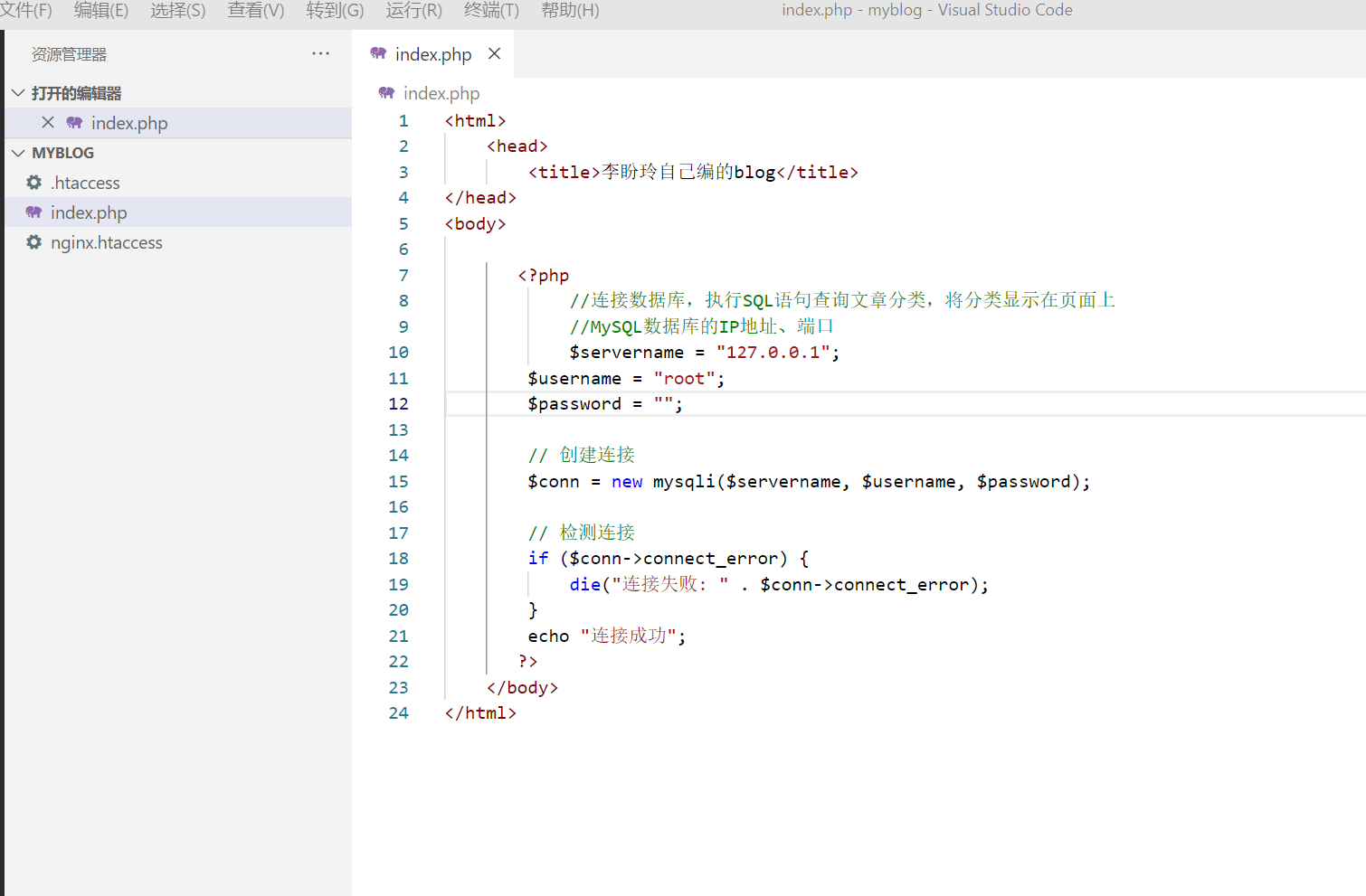Click the // 检测连接 comment
1366x896 pixels.
pyautogui.click(x=582, y=533)
